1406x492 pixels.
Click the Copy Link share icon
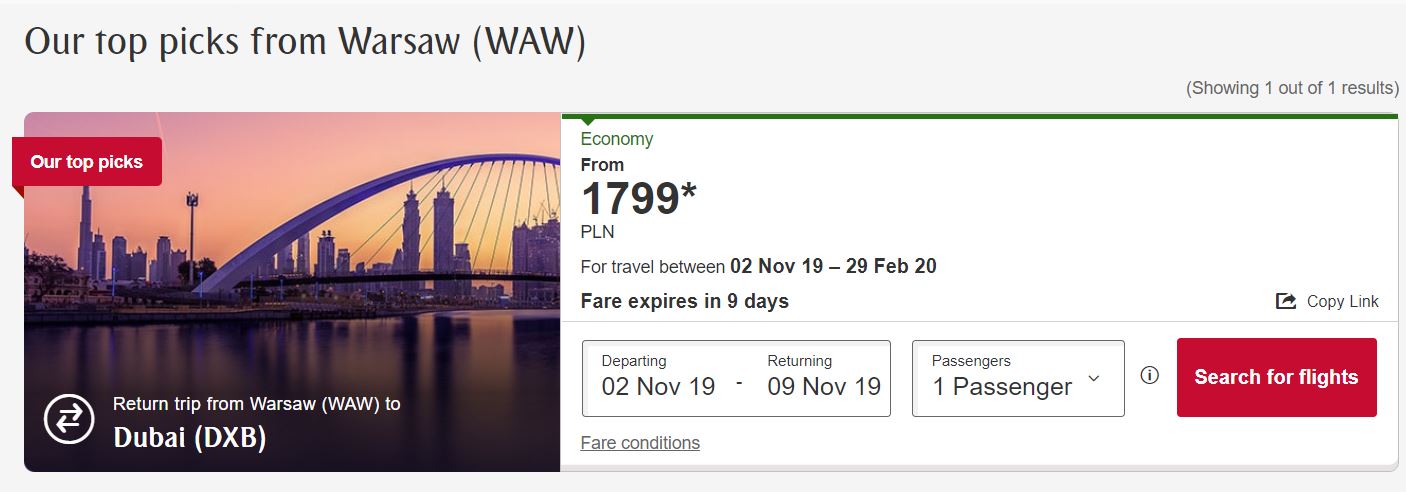1286,301
